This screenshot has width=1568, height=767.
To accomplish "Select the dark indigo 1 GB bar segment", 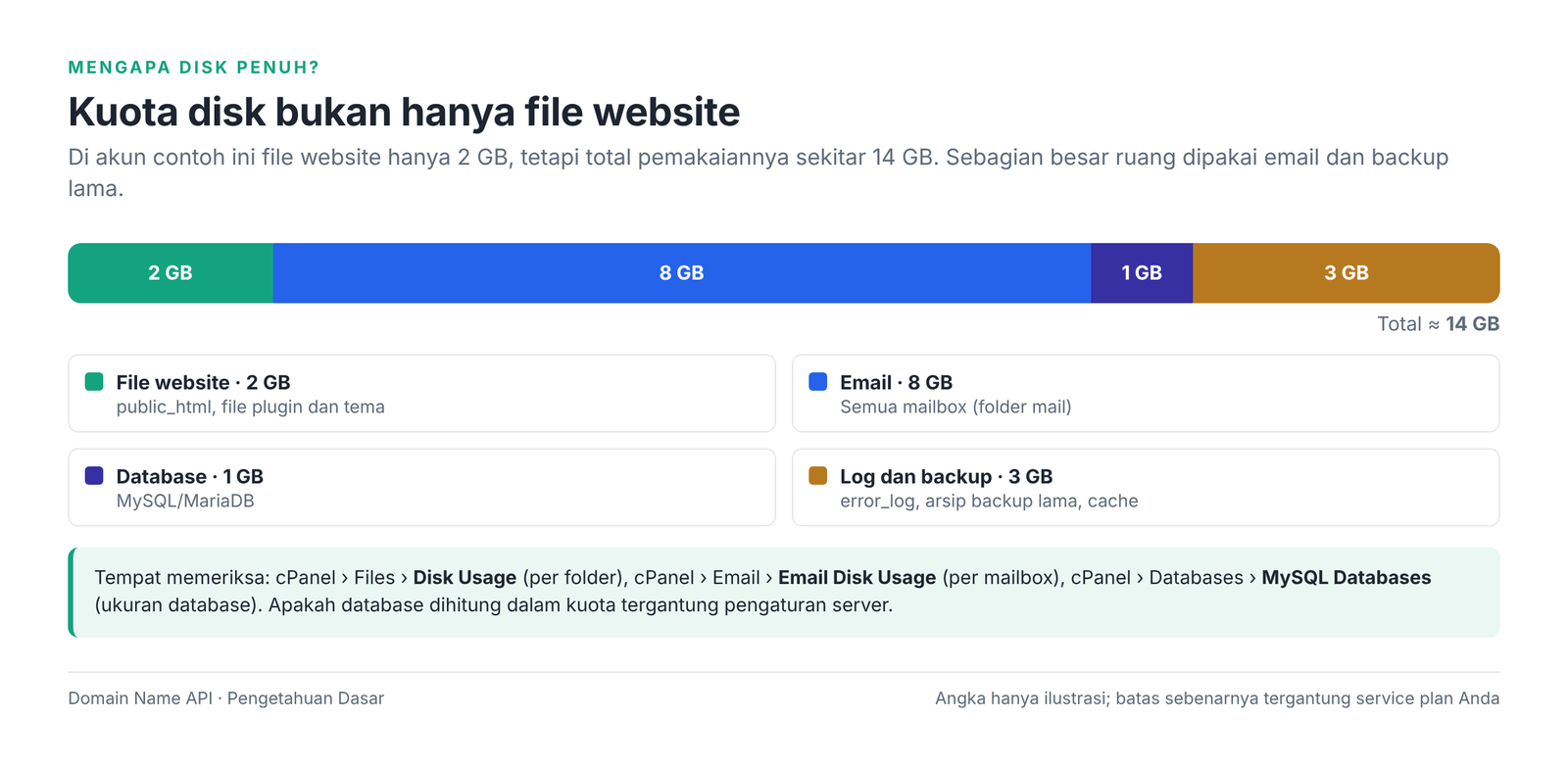I will 1142,273.
